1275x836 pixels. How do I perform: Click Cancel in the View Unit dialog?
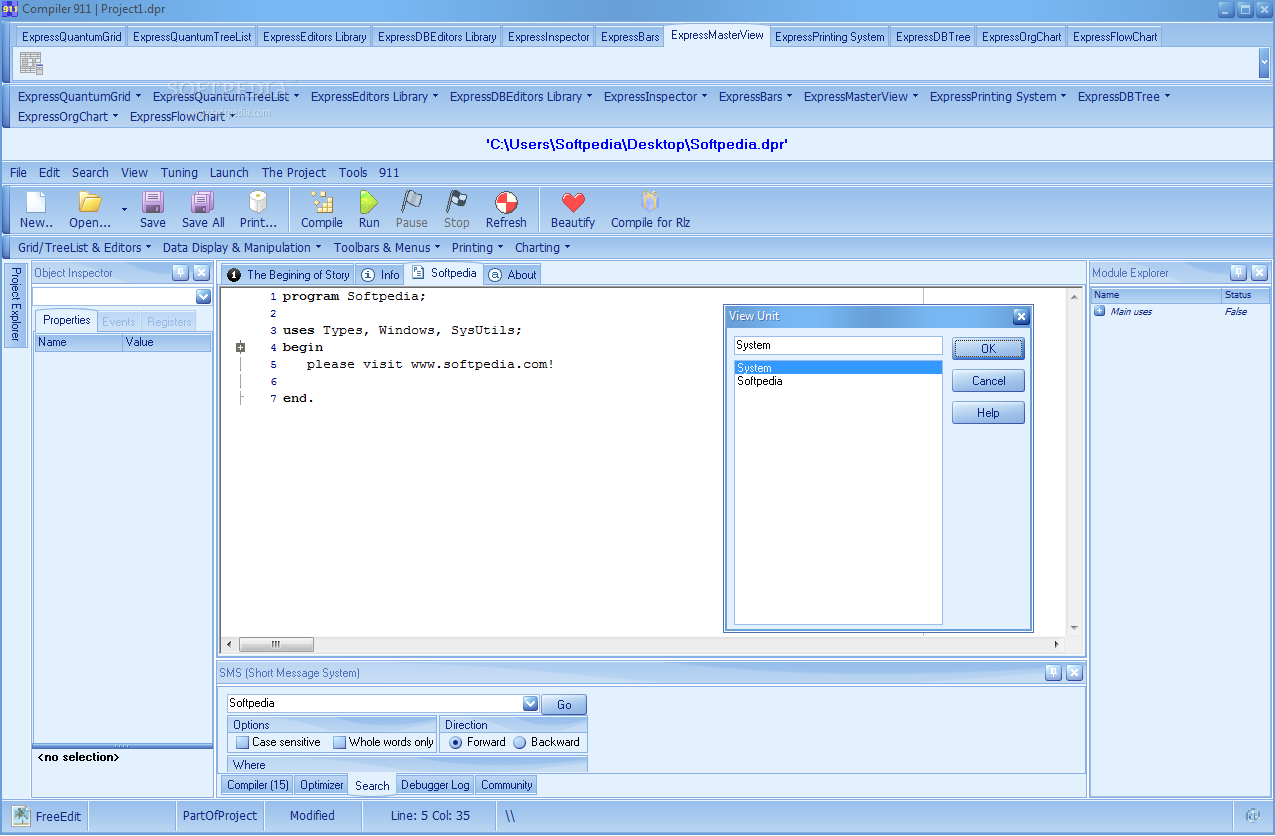pyautogui.click(x=988, y=381)
